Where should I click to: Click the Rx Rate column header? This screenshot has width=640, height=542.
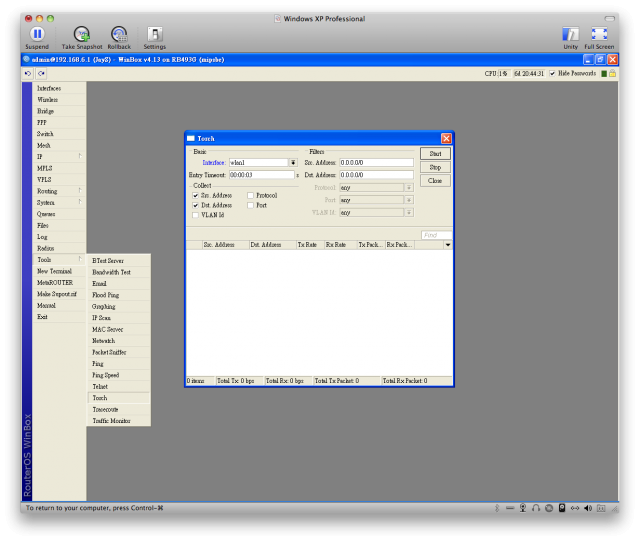(340, 245)
